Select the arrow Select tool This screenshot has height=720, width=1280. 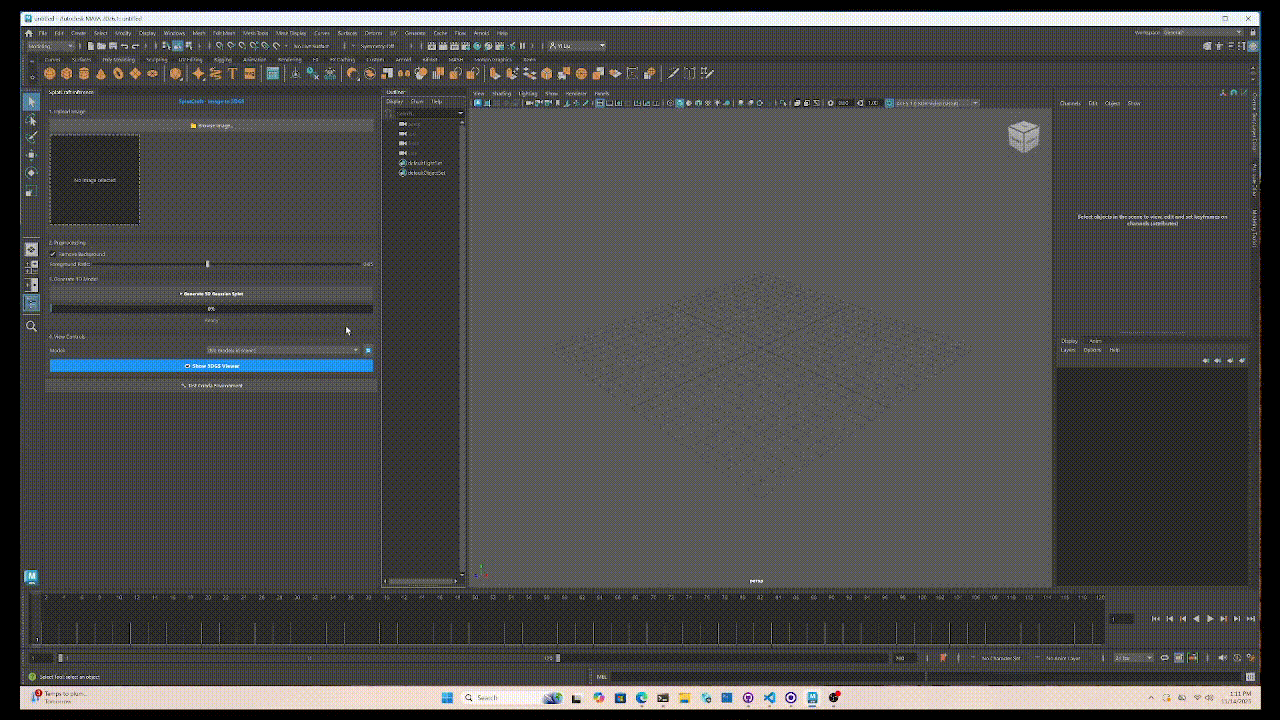[31, 102]
